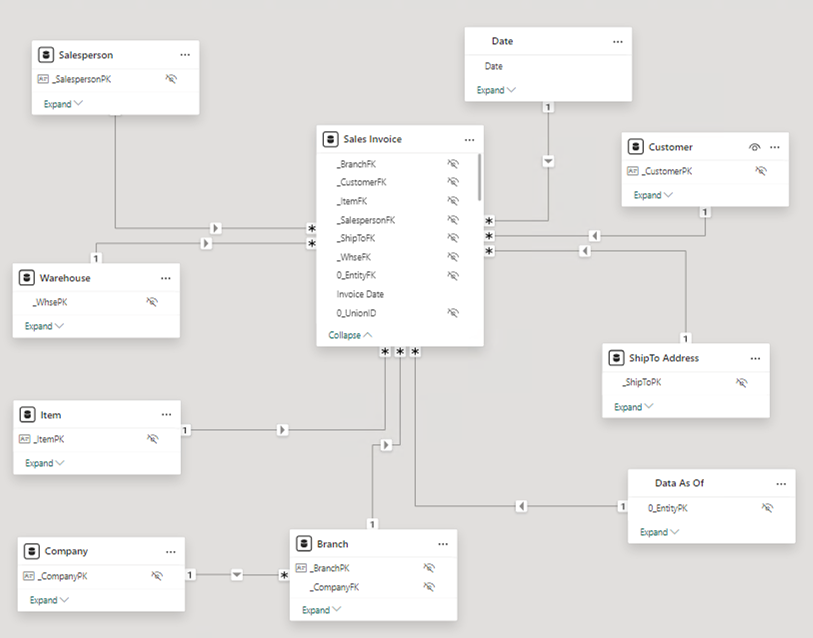
Task: Expand the Date table fields
Action: pyautogui.click(x=496, y=90)
